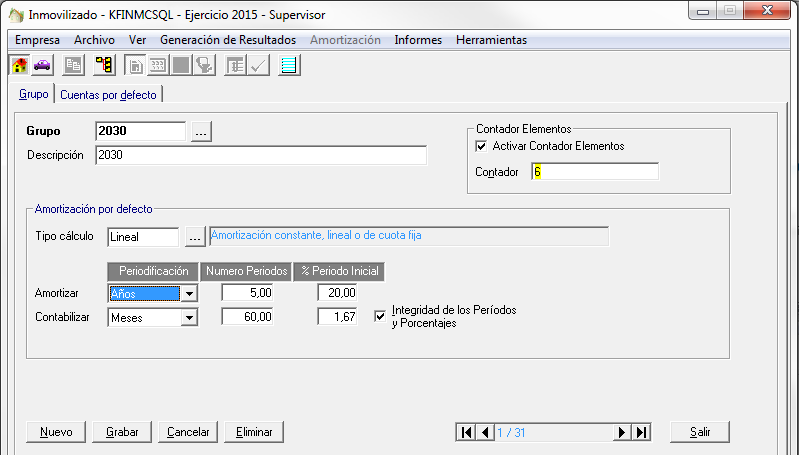Image resolution: width=799 pixels, height=455 pixels.
Task: Jump to the last record
Action: coord(641,432)
